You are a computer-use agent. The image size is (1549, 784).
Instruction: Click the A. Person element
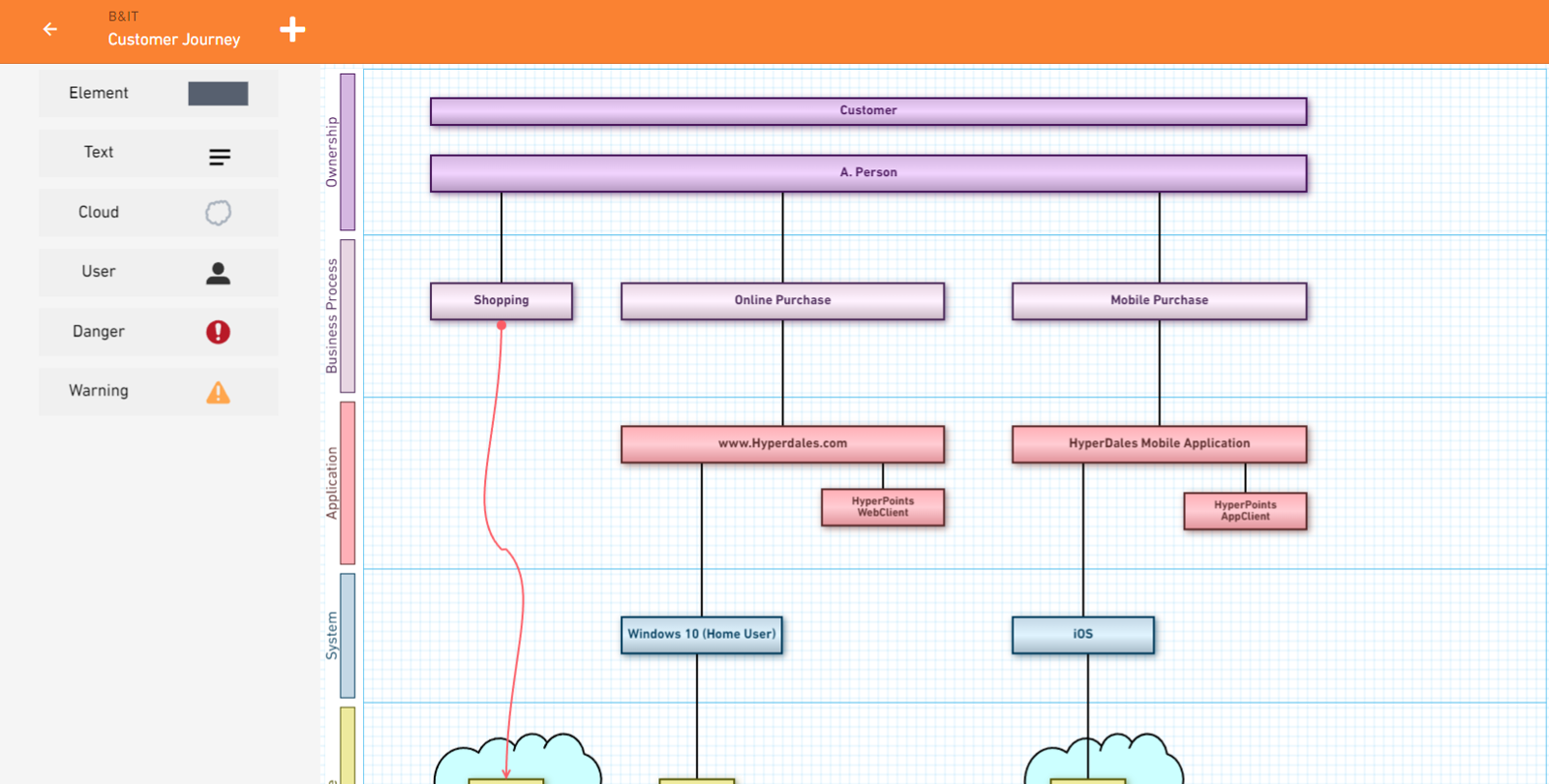pos(868,173)
